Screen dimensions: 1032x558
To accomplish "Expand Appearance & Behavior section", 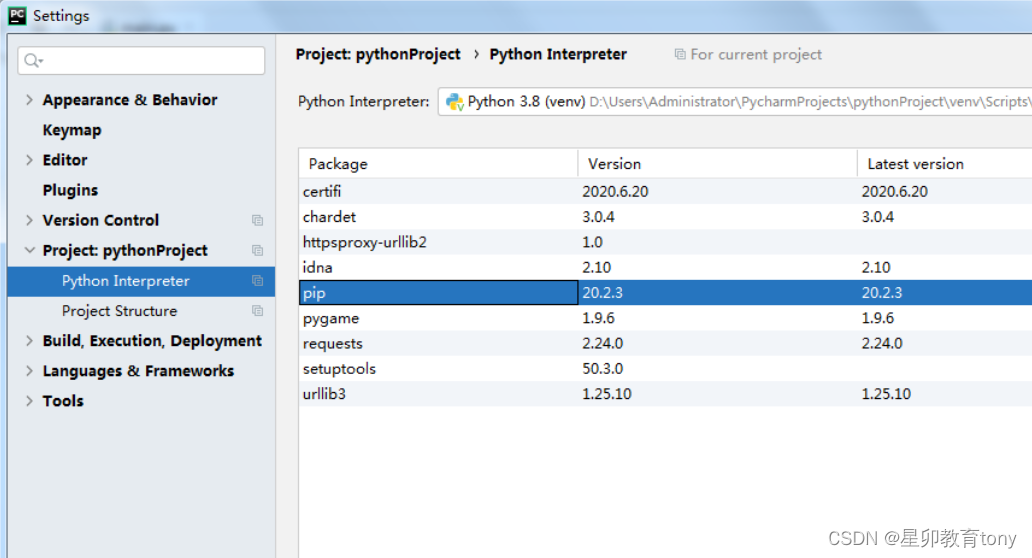I will click(29, 100).
